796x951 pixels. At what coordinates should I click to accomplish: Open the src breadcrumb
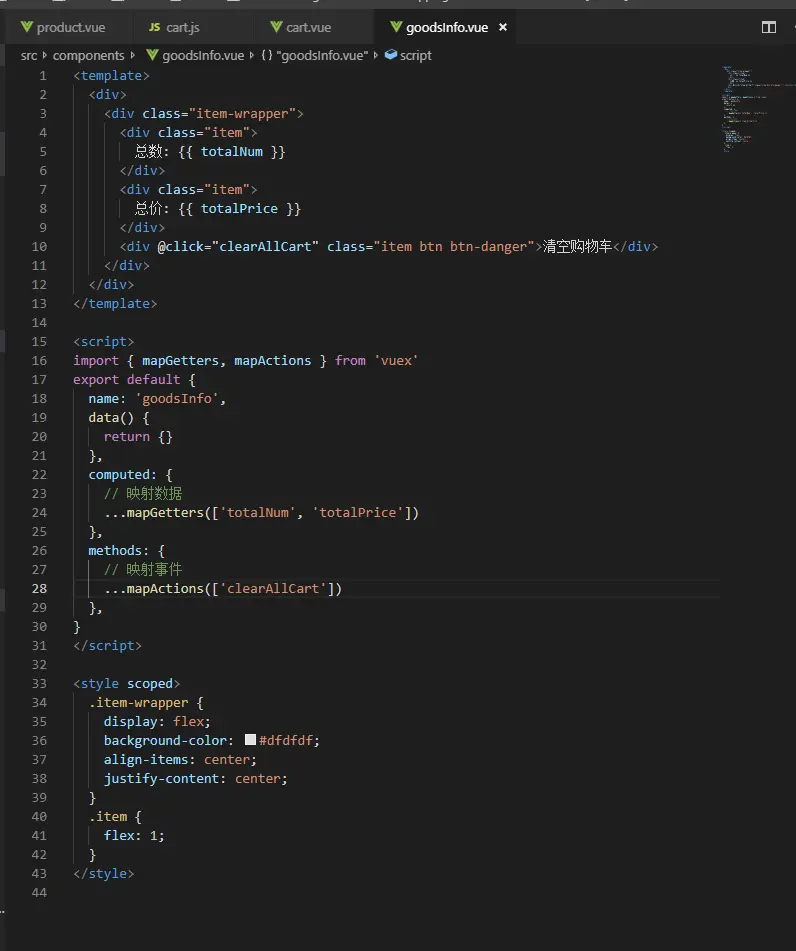point(29,55)
